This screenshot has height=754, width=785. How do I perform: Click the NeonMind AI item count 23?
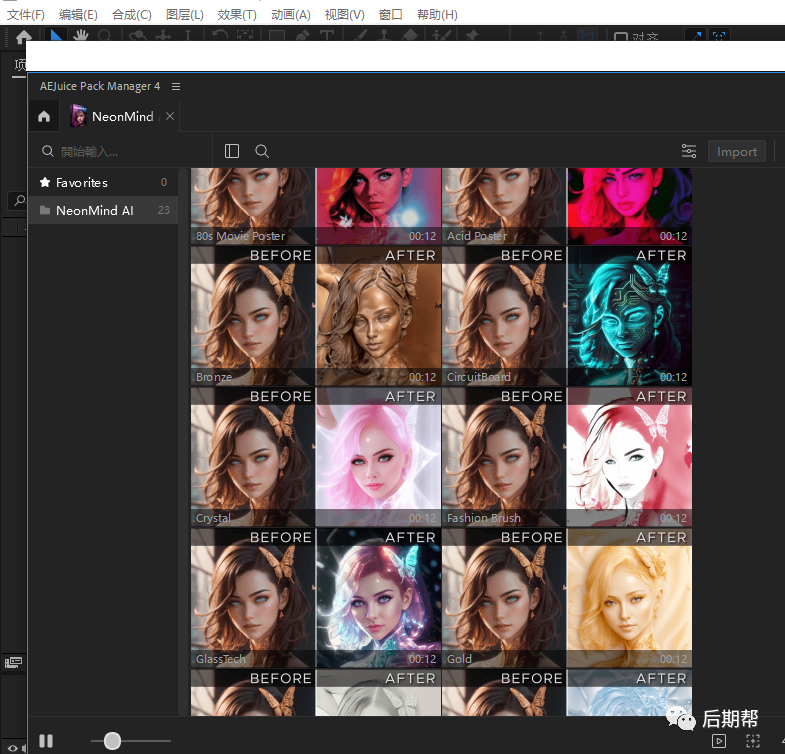tap(164, 210)
